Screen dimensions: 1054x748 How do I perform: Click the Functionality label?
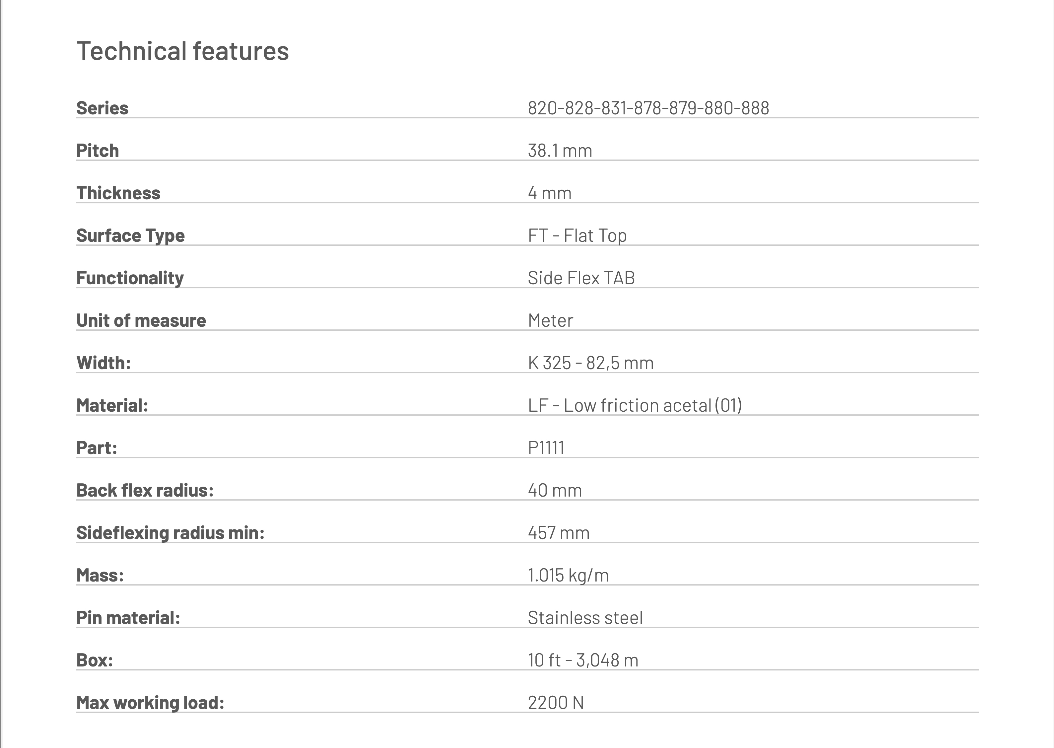(x=130, y=278)
